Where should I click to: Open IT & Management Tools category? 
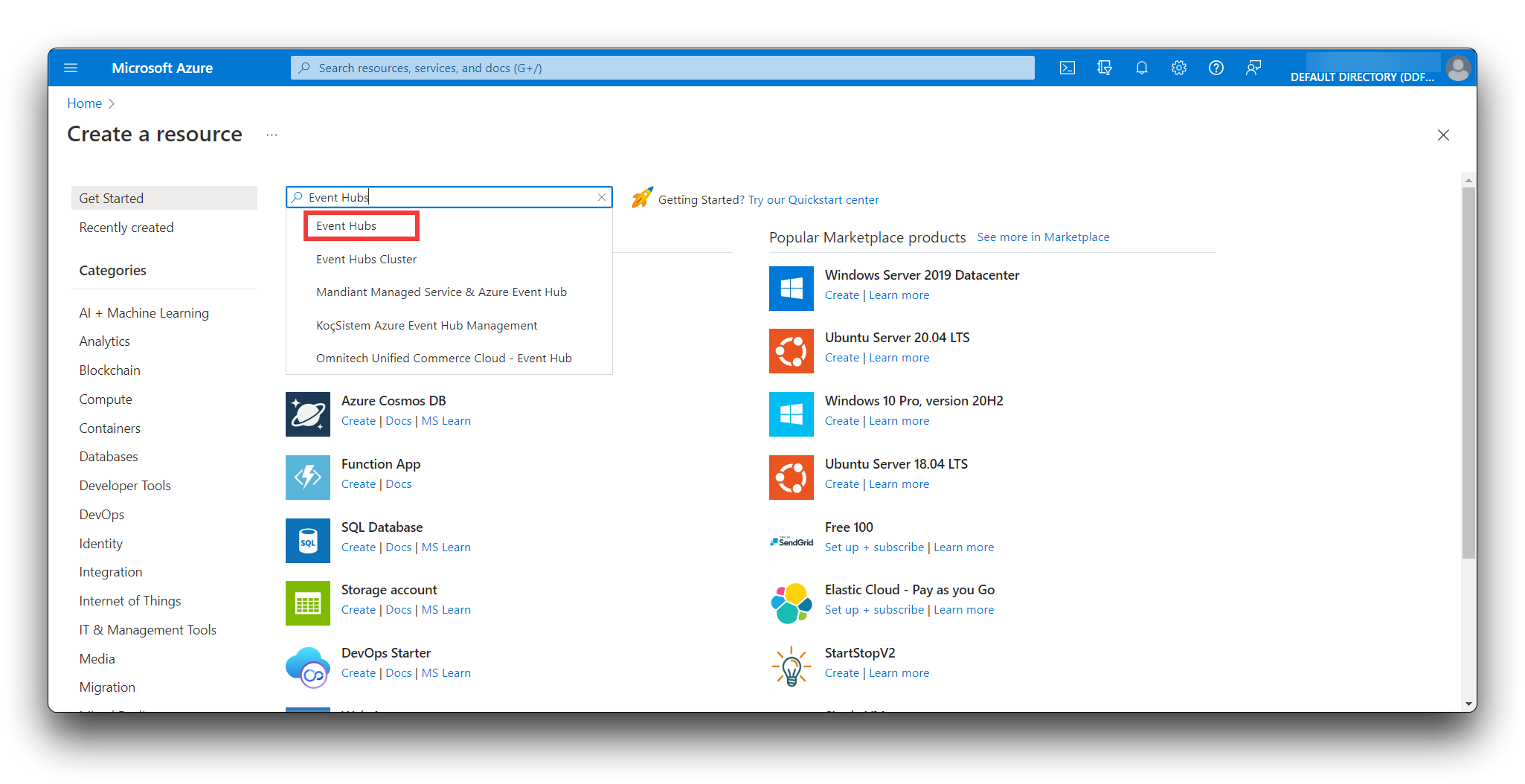(x=148, y=630)
